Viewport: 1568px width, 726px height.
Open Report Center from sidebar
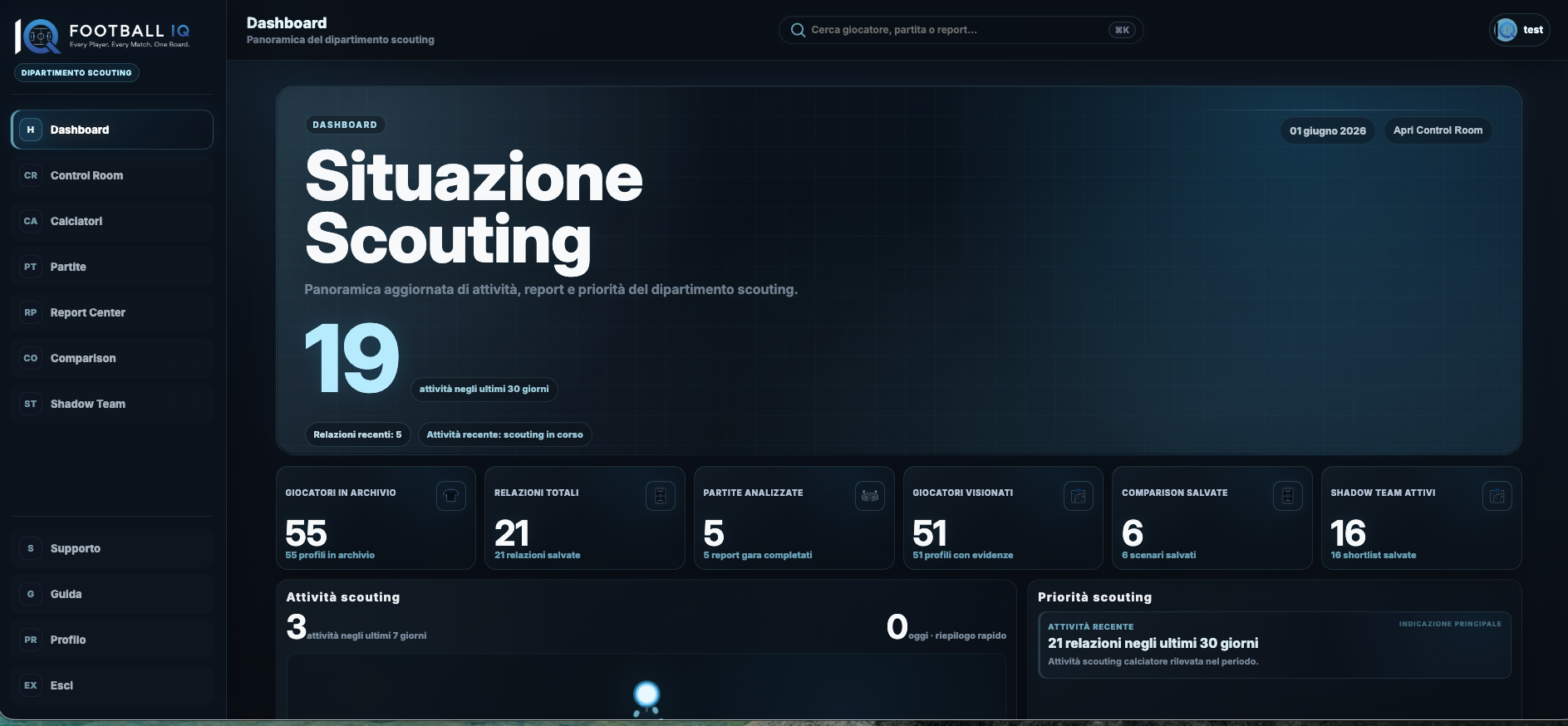(x=112, y=312)
